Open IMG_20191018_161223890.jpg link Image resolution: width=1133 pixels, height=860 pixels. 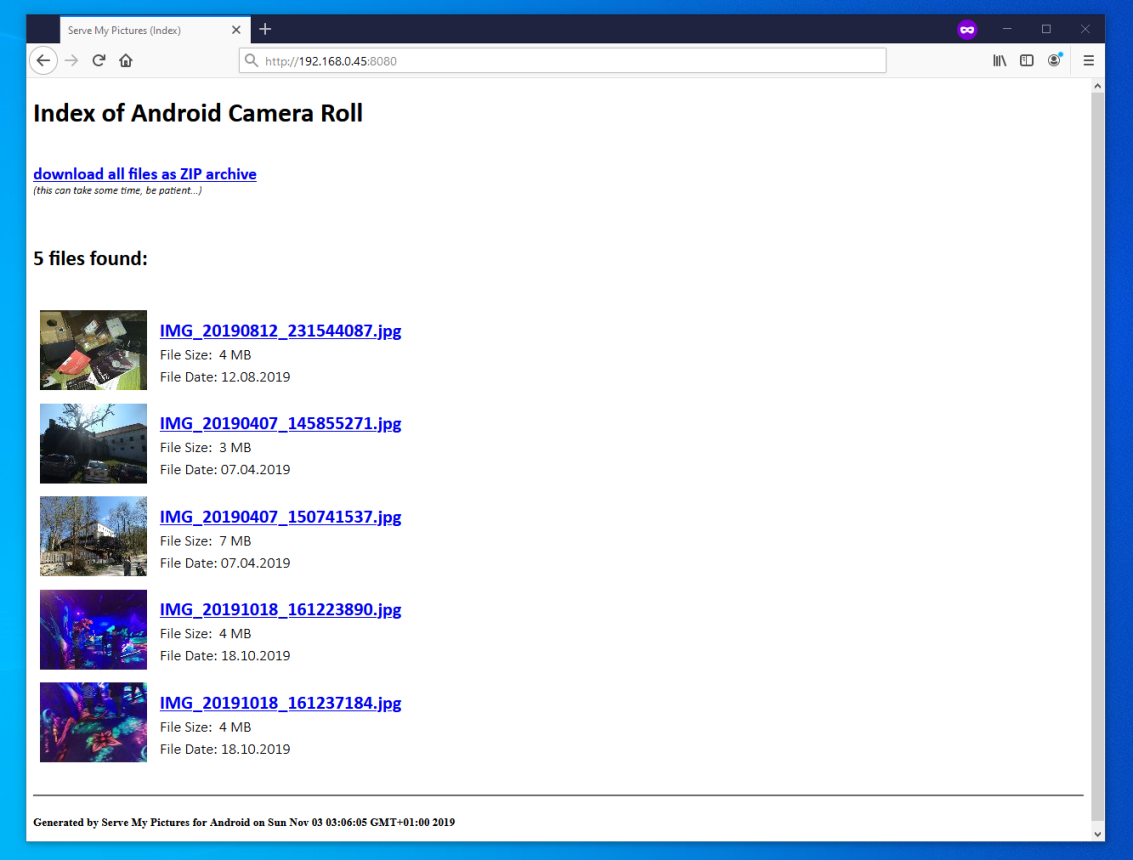click(x=280, y=610)
